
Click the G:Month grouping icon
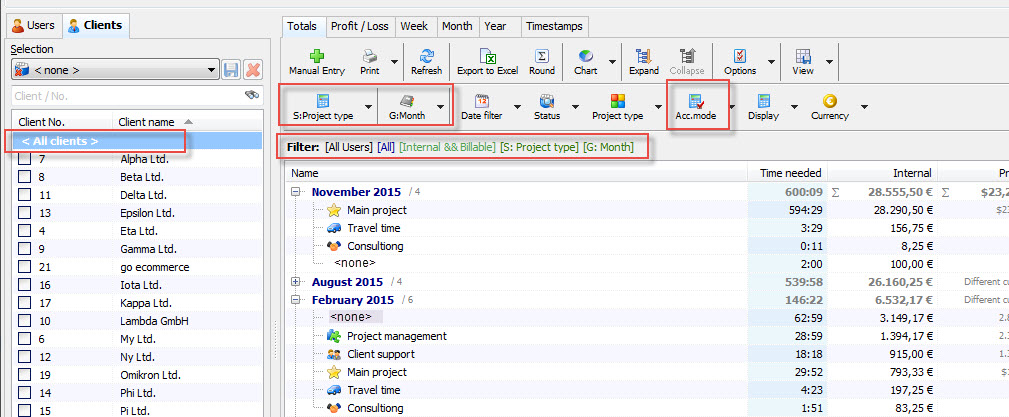coord(407,101)
